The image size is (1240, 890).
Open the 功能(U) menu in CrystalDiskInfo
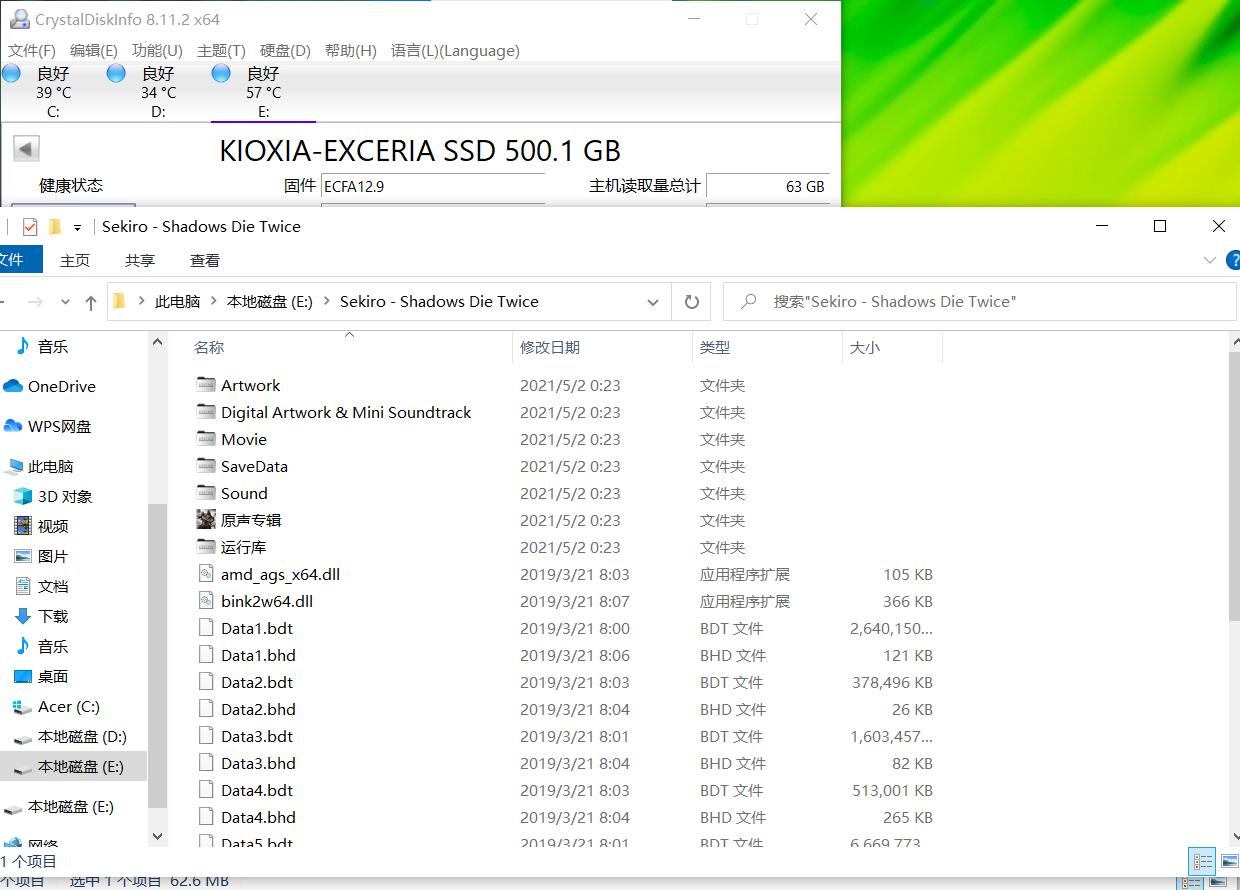tap(157, 50)
